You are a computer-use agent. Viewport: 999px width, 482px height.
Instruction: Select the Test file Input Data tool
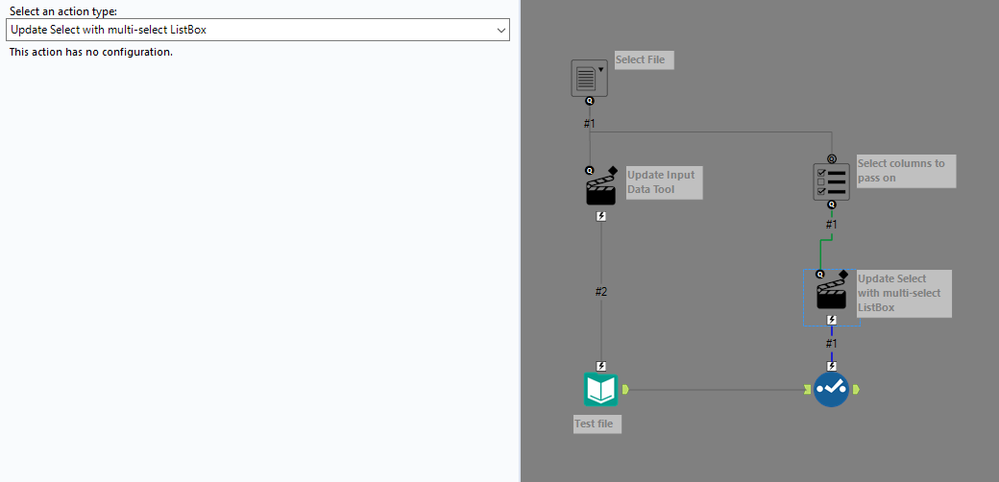(x=601, y=390)
